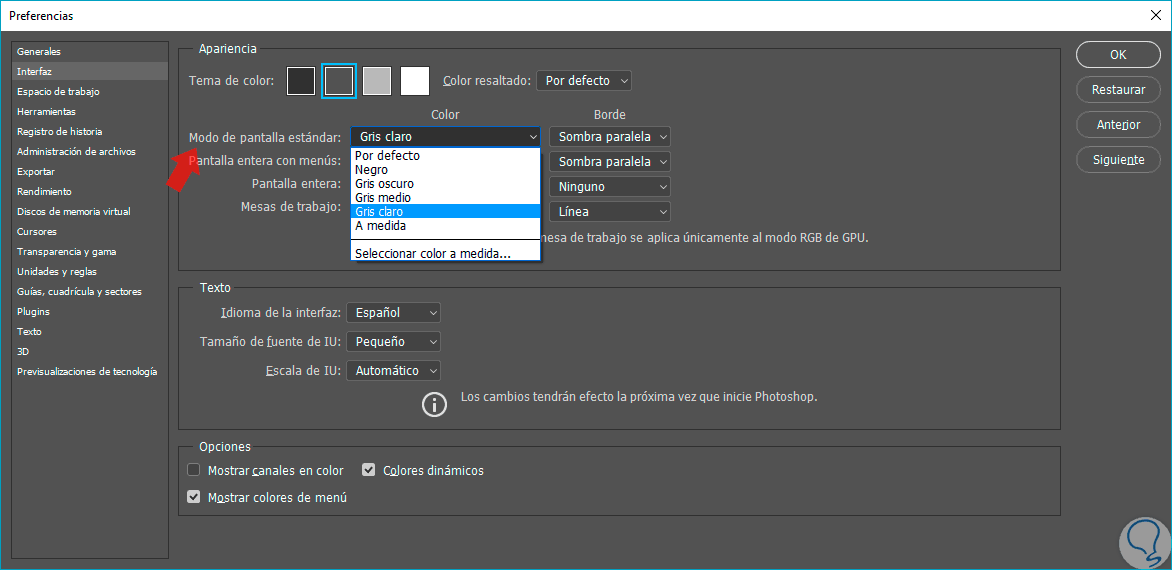Enable Mostrar canales en color checkbox
Screen dimensions: 1172x570
194,470
